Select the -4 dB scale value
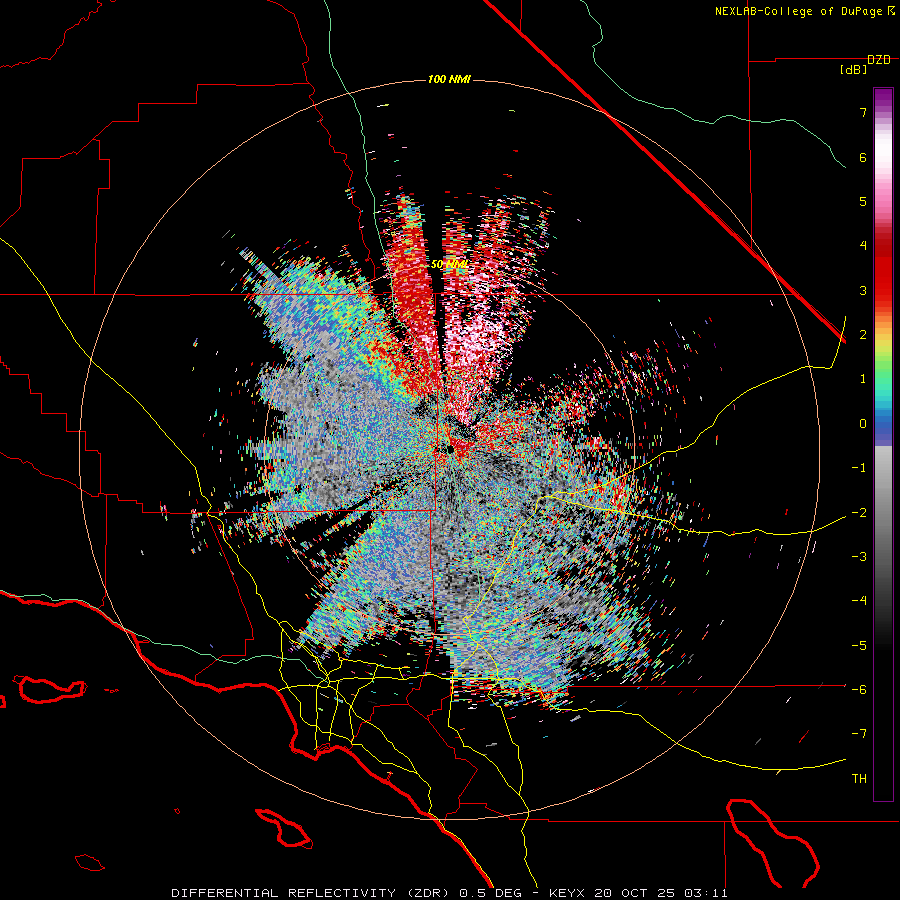900x900 pixels. (x=859, y=601)
